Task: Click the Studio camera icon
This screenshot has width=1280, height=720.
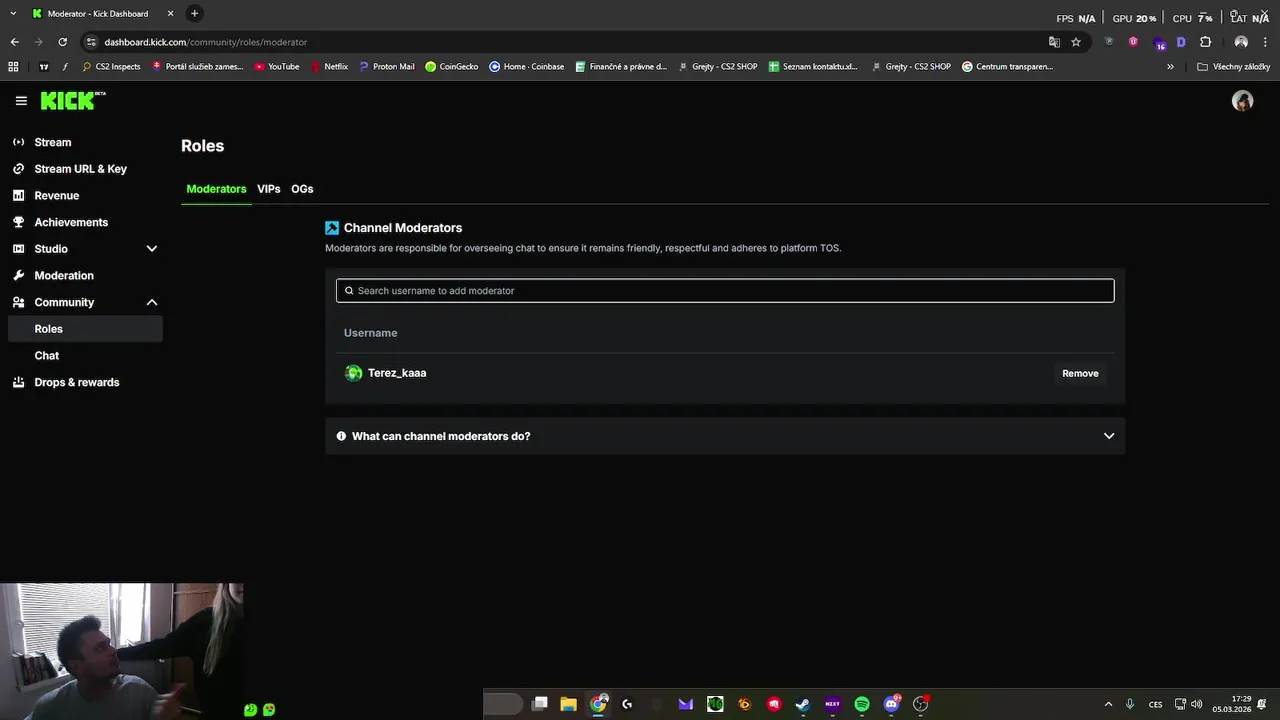Action: click(18, 249)
